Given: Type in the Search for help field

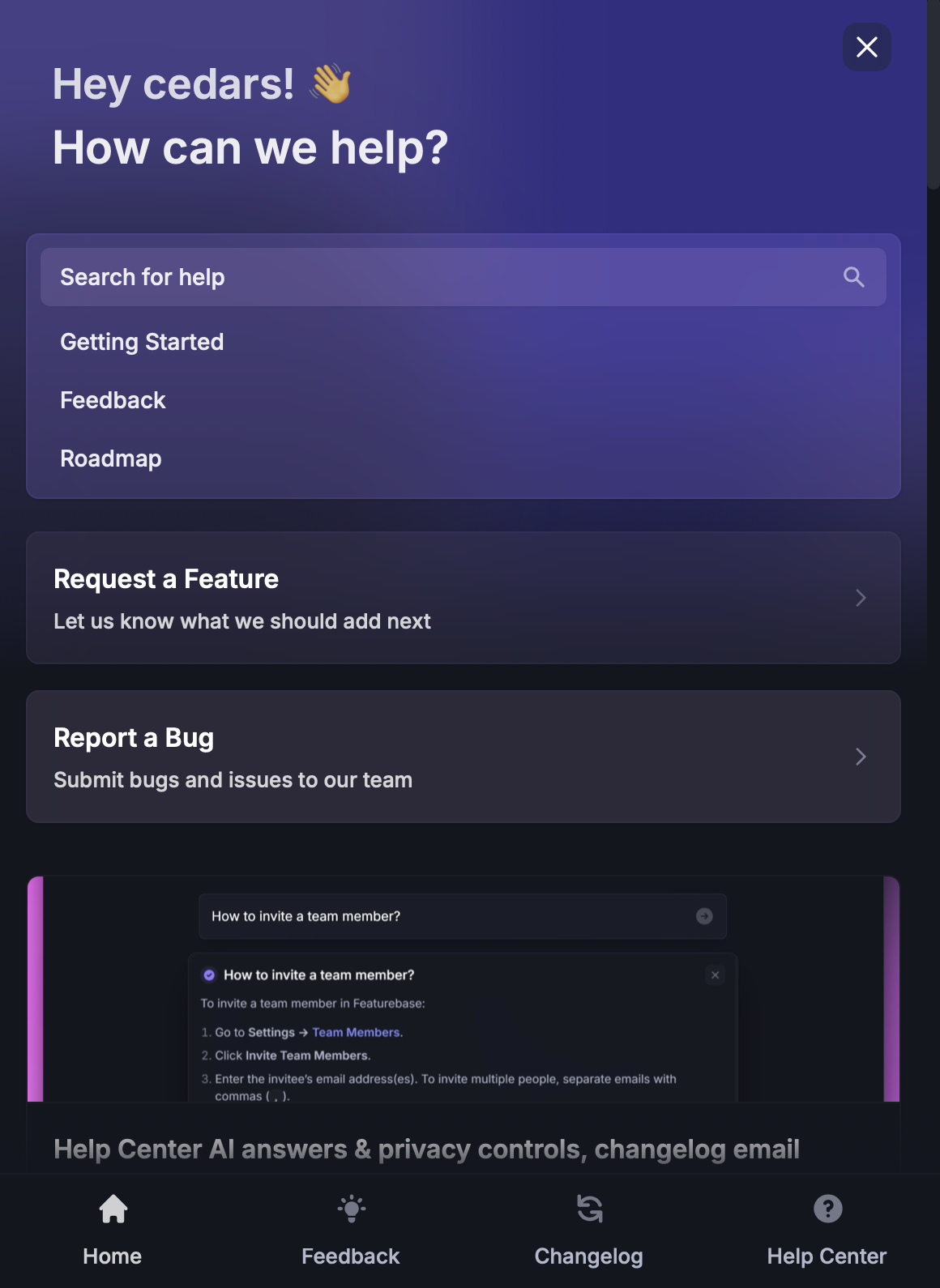Looking at the screenshot, I should (x=438, y=277).
